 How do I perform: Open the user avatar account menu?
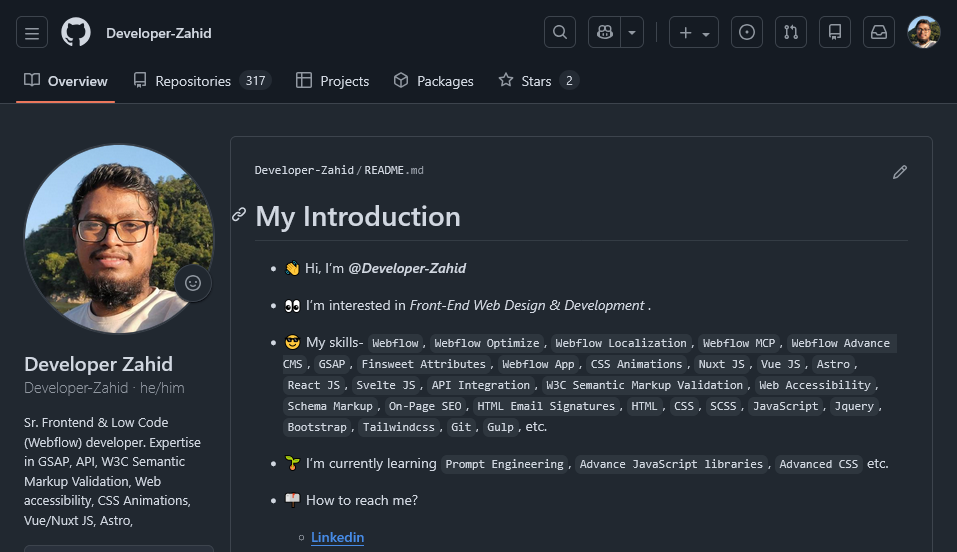(924, 33)
